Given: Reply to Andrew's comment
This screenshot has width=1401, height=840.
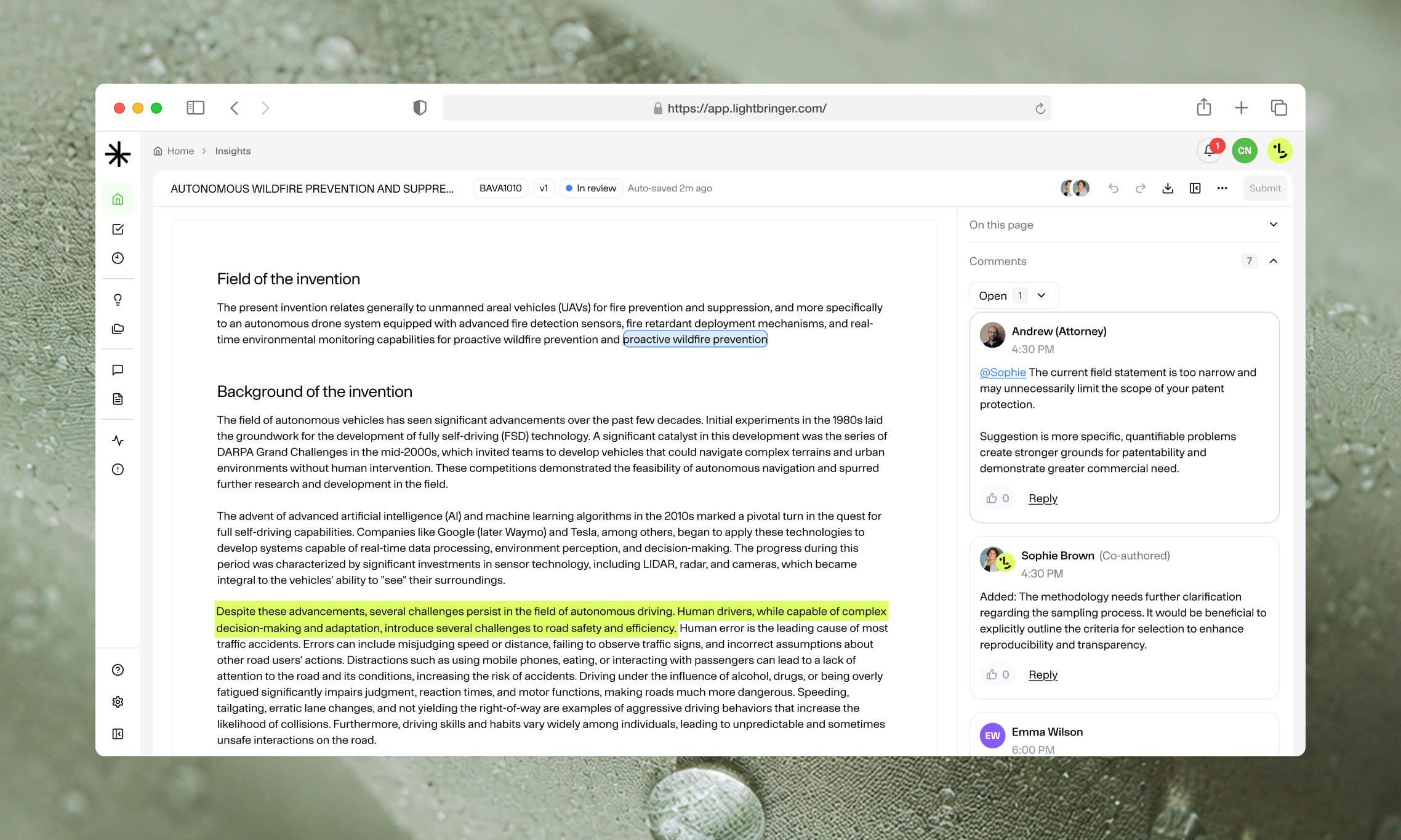Looking at the screenshot, I should click(1043, 498).
